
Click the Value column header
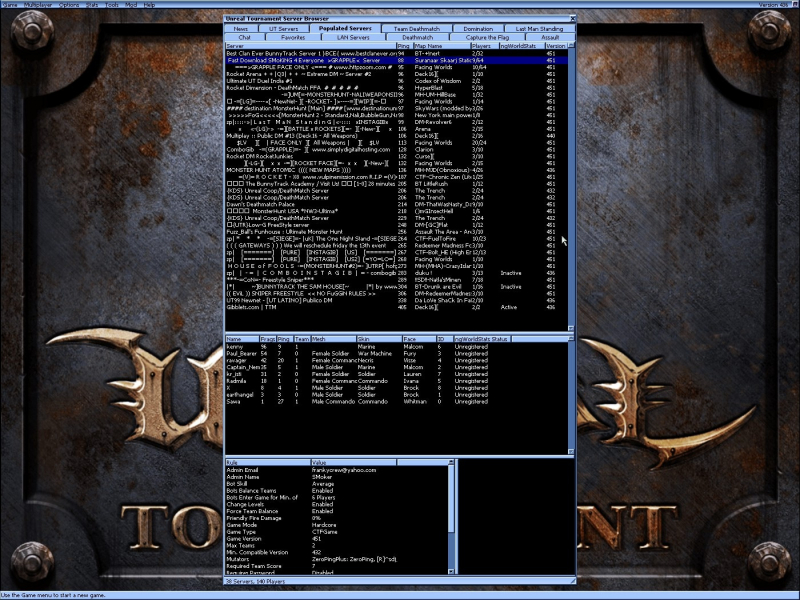click(x=353, y=462)
